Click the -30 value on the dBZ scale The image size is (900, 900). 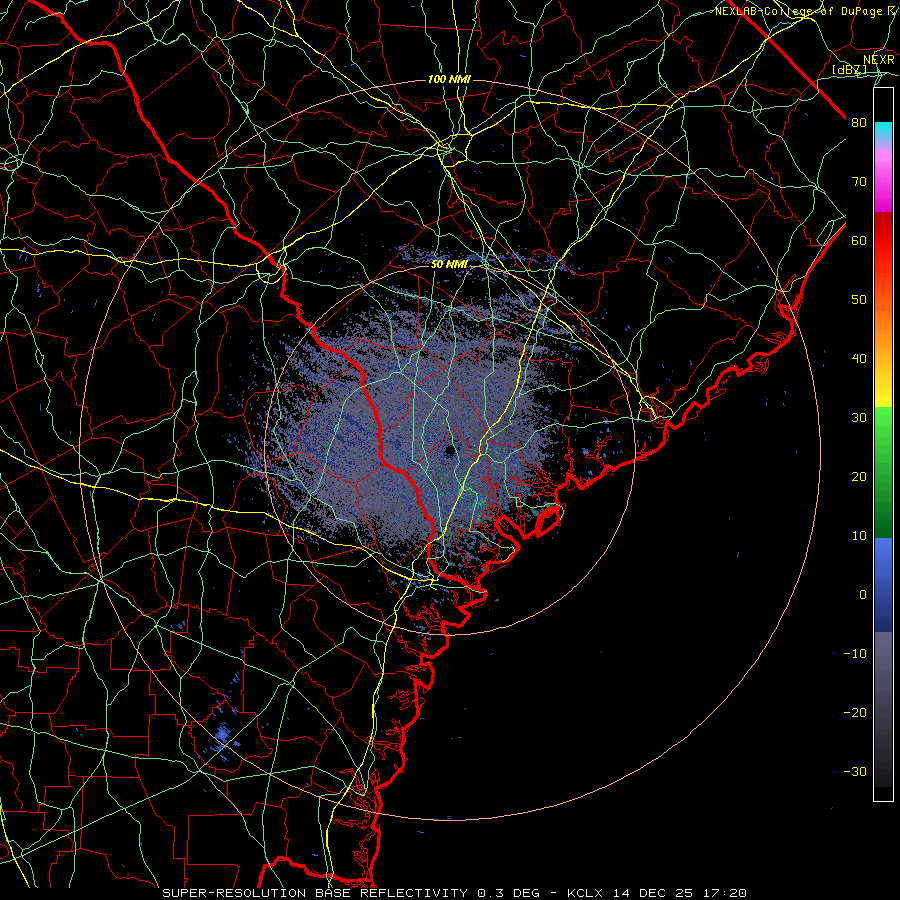[x=855, y=771]
